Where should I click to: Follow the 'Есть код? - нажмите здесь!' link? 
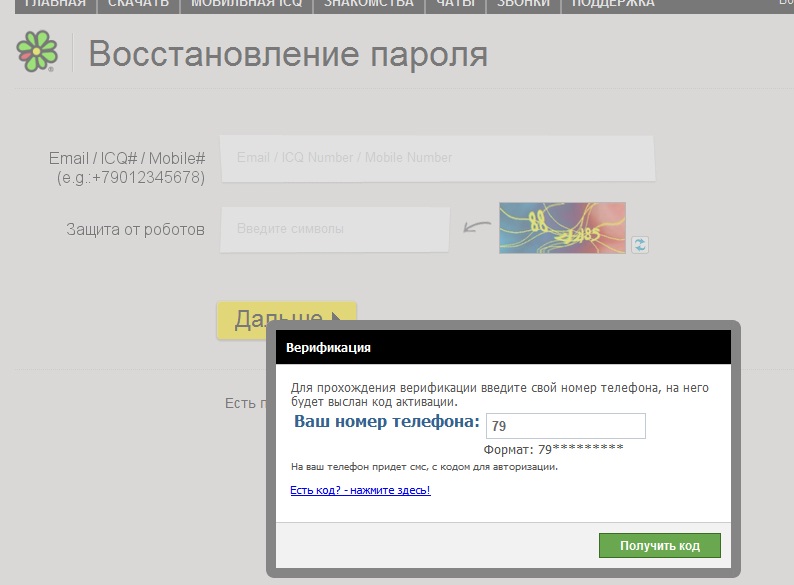360,490
